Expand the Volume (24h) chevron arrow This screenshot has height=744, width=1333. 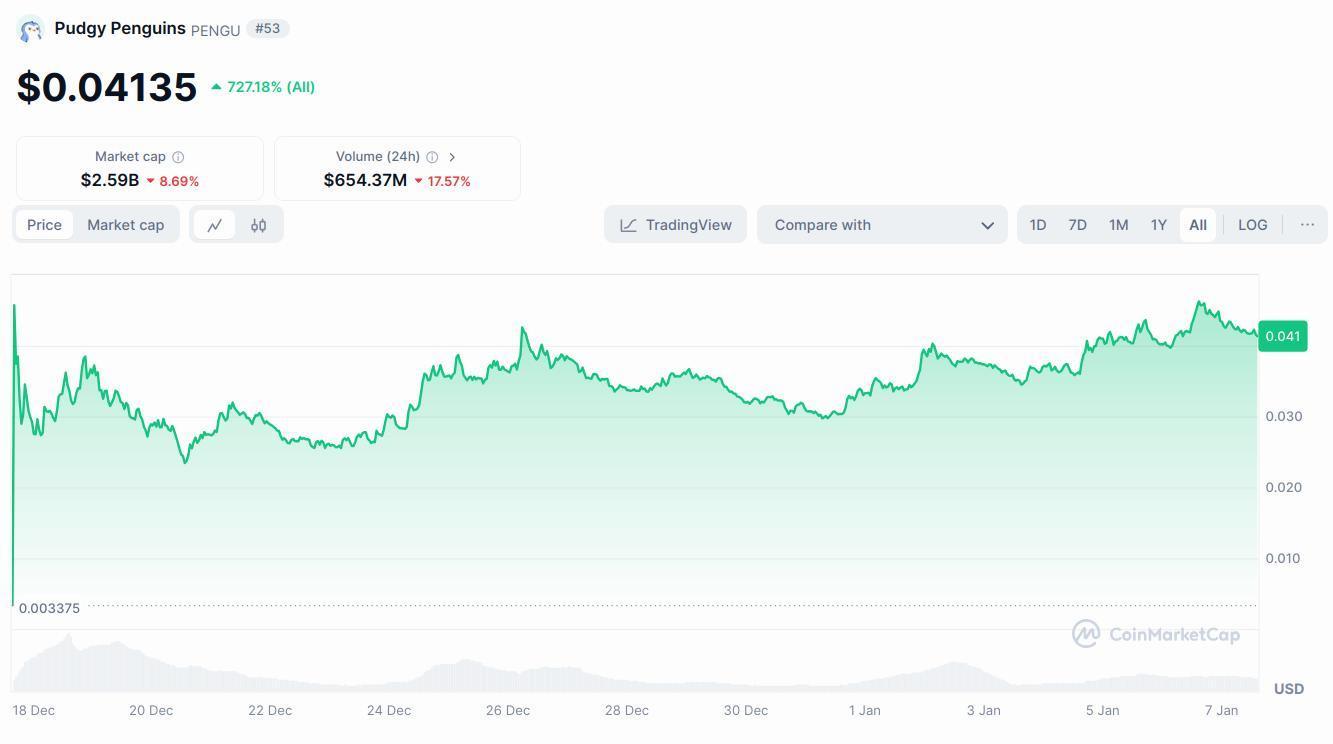tap(452, 157)
